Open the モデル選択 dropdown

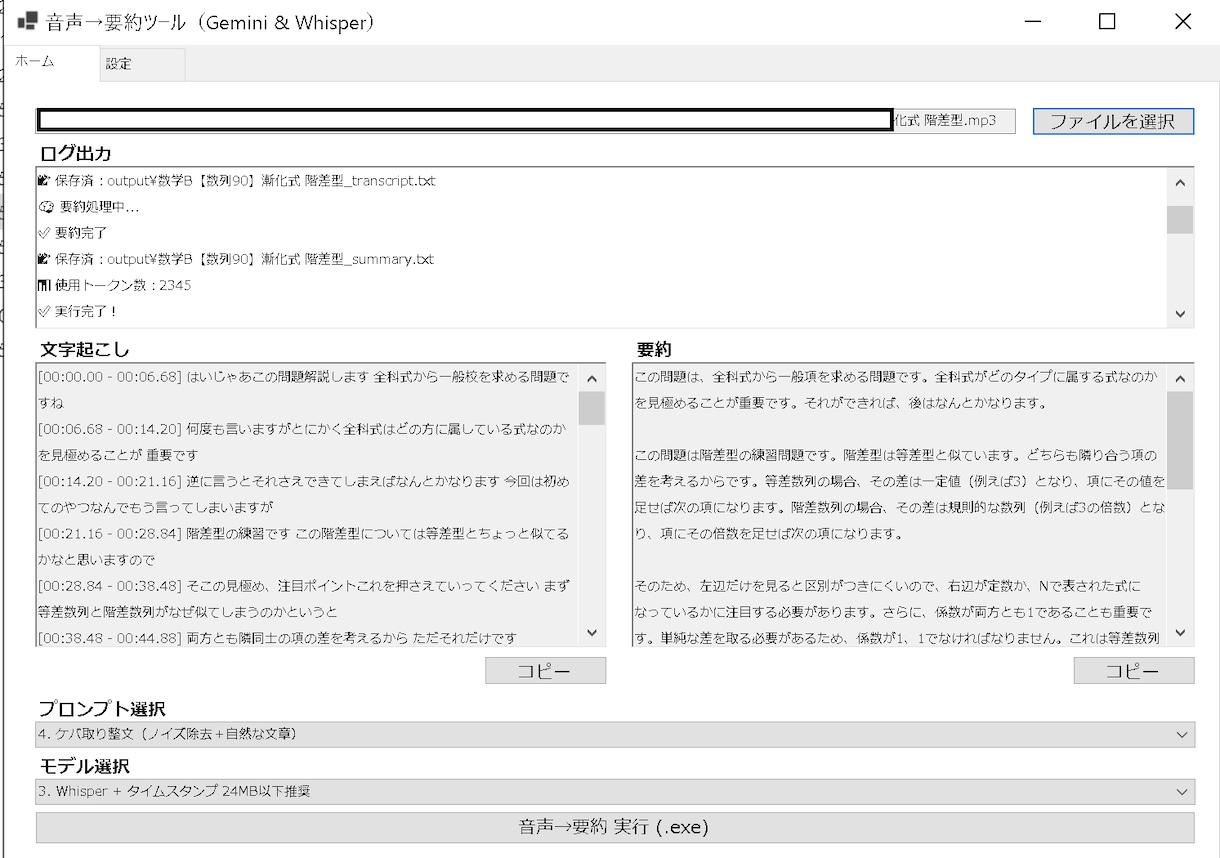(615, 792)
